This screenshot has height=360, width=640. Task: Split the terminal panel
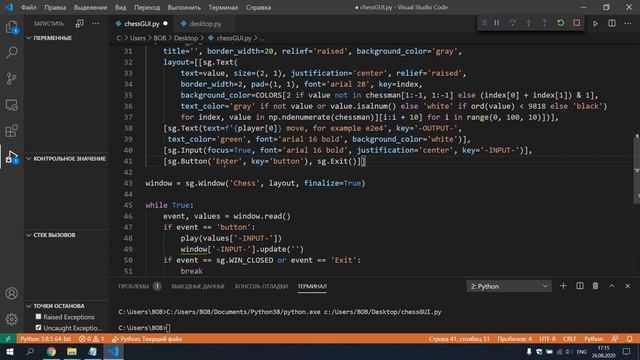pos(580,286)
